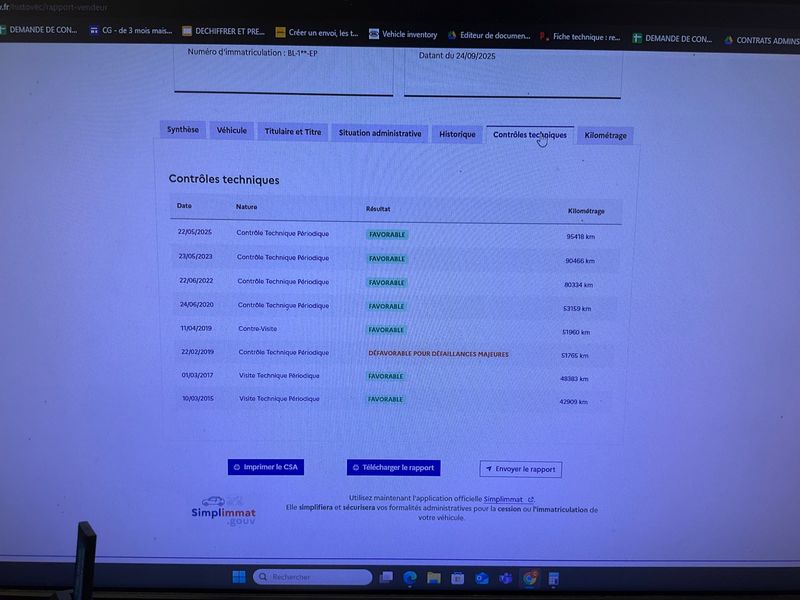Select the 22/05/2025 date cell

[194, 232]
